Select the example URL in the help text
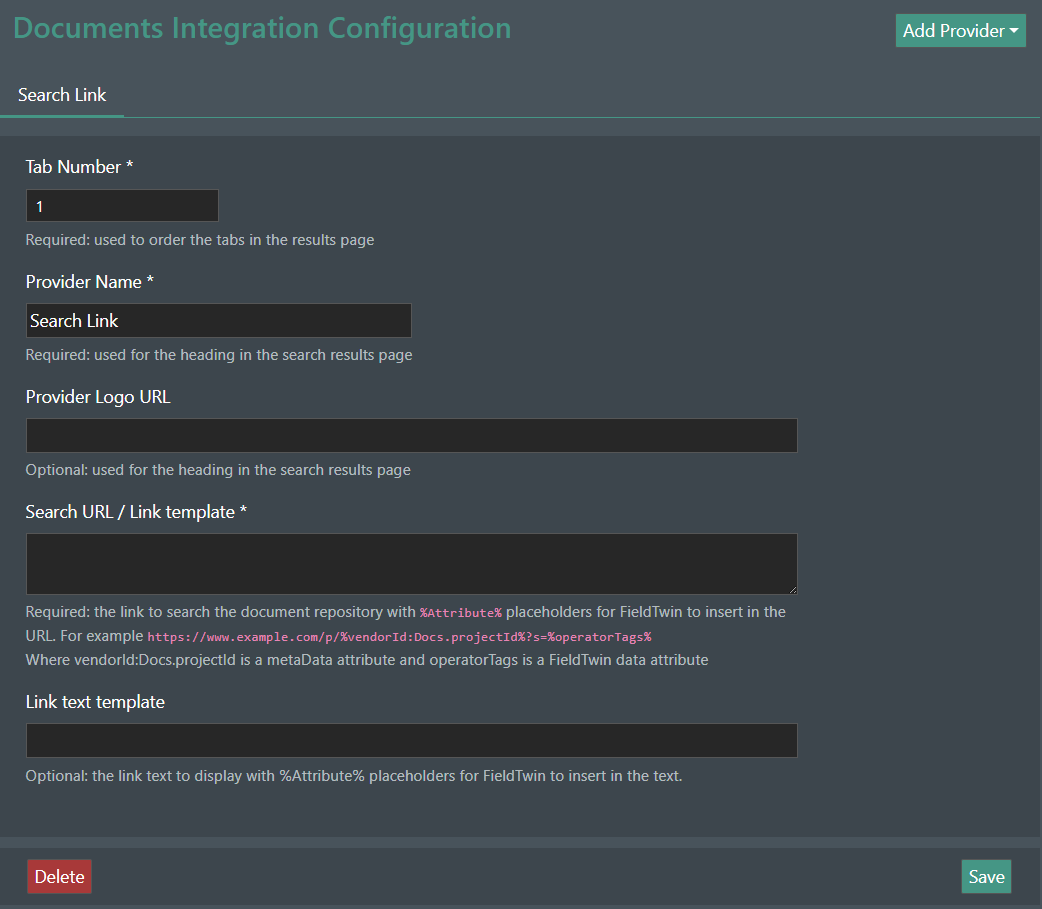 coord(400,636)
